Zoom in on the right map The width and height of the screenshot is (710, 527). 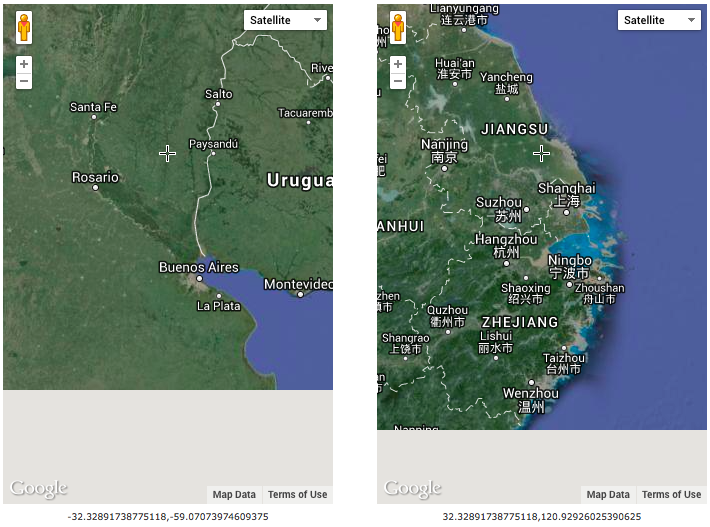point(398,64)
